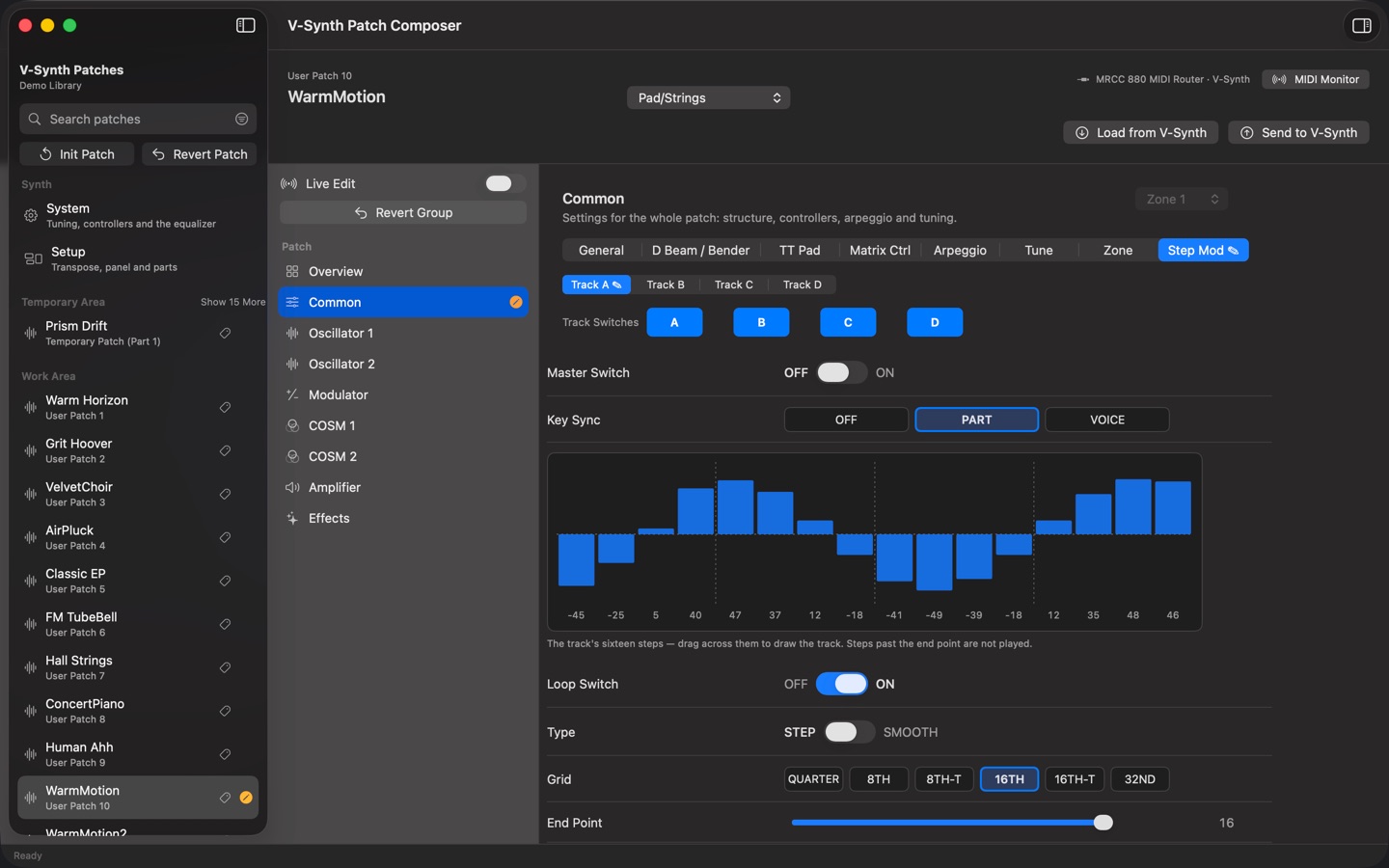1389x868 pixels.
Task: Turn off the Loop Switch
Action: (841, 684)
